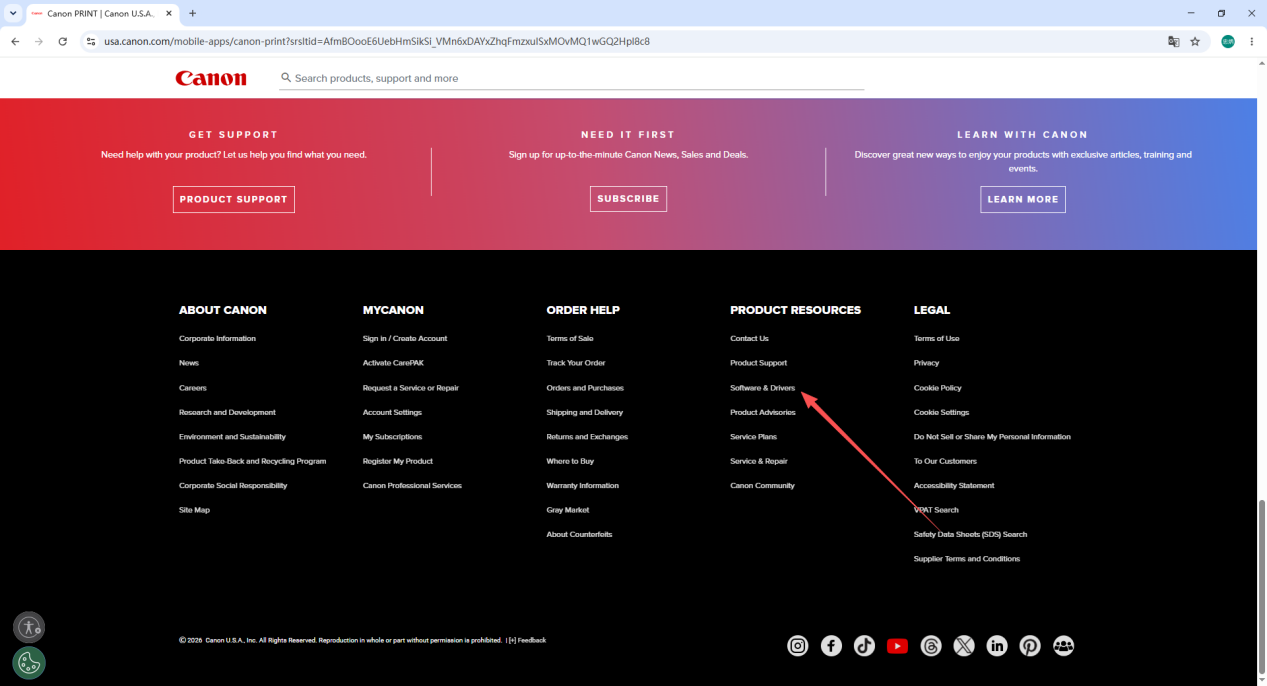The height and width of the screenshot is (686, 1267).
Task: Open Request a Service or Repair
Action: pyautogui.click(x=411, y=388)
